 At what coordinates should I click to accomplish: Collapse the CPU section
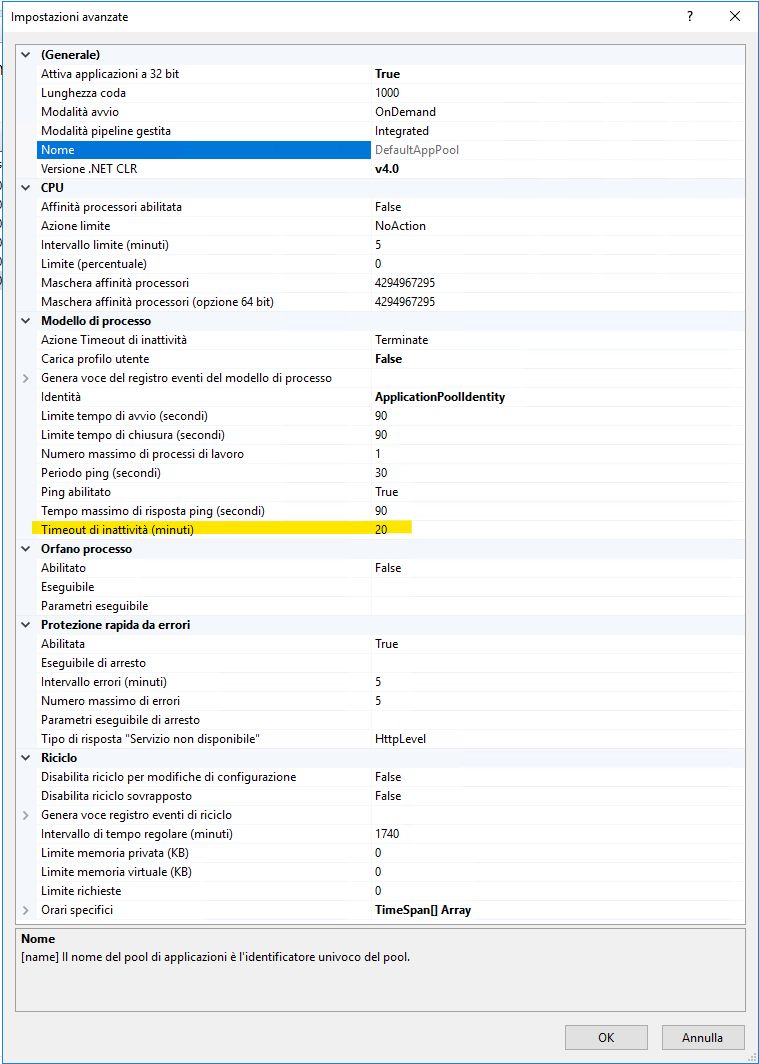(x=26, y=188)
